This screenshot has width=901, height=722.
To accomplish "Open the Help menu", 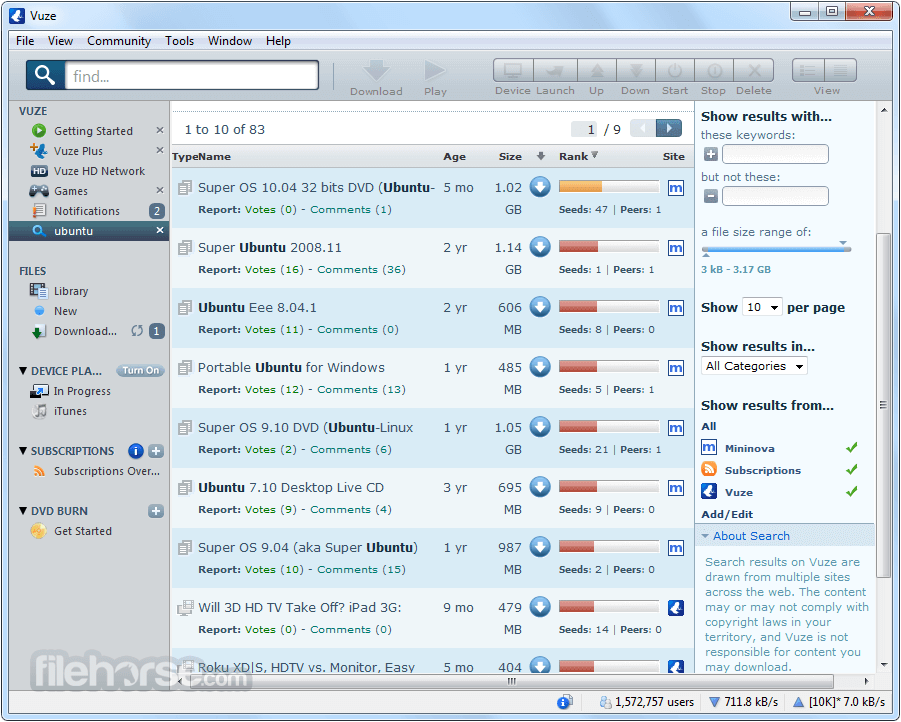I will 278,41.
